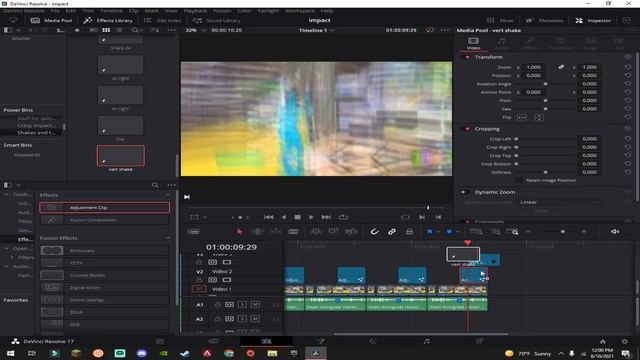This screenshot has width=640, height=360.
Task: Toggle the Linked Selection chain icon
Action: pos(392,231)
